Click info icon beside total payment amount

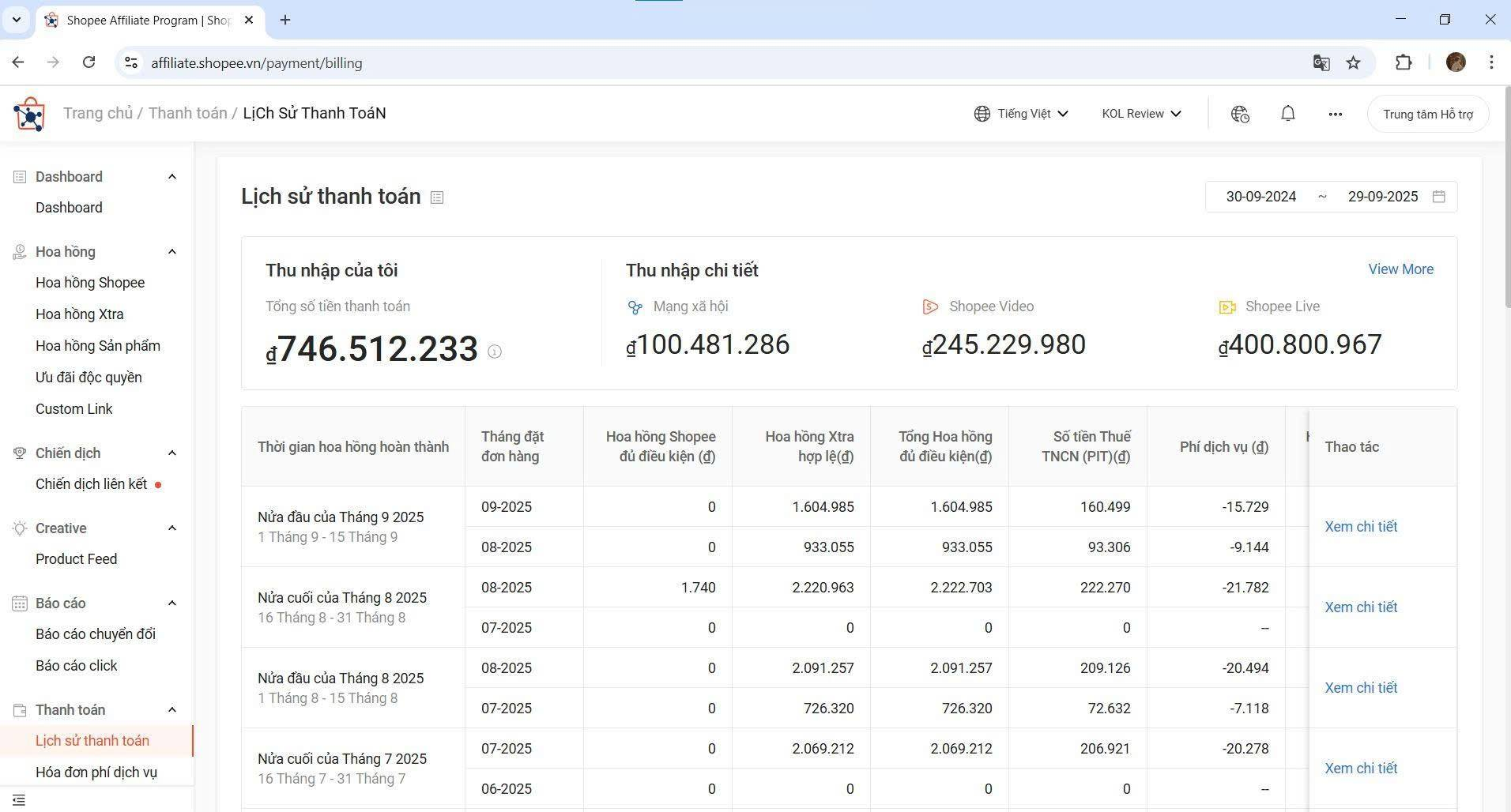tap(495, 351)
